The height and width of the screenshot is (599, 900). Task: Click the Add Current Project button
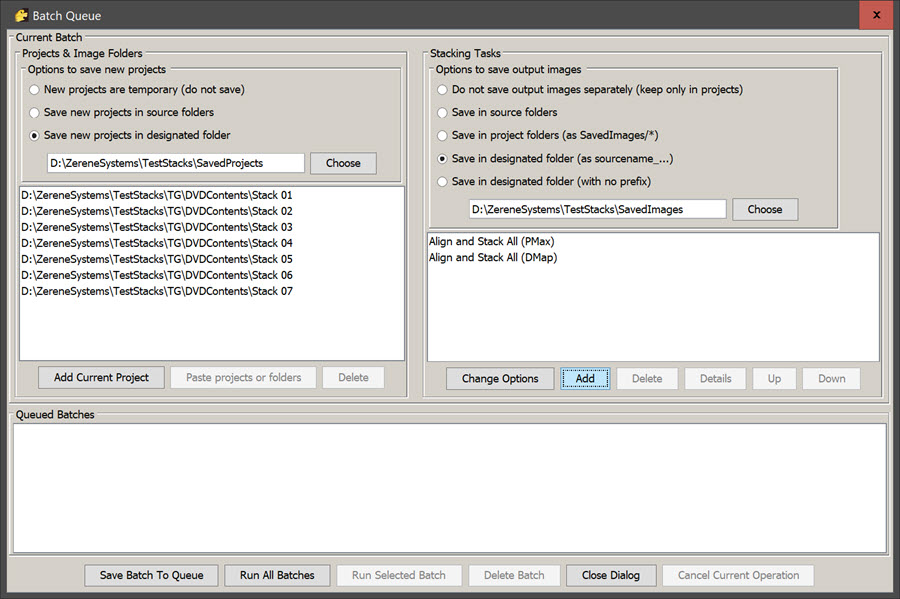(x=101, y=378)
